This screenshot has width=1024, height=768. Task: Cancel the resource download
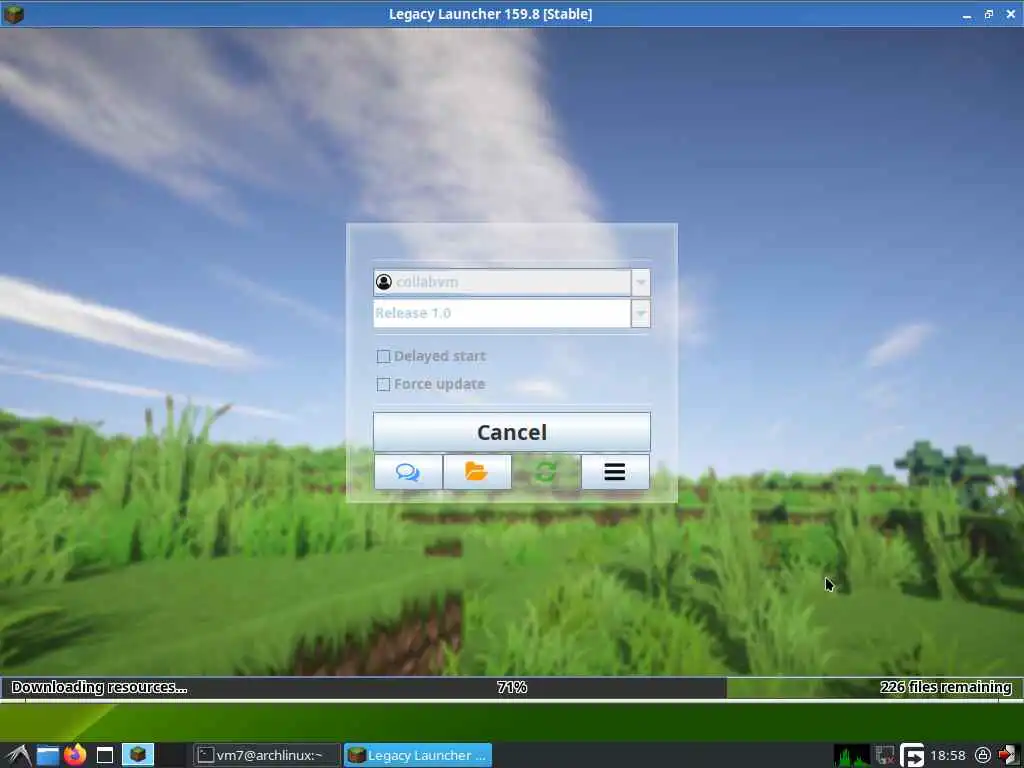511,432
